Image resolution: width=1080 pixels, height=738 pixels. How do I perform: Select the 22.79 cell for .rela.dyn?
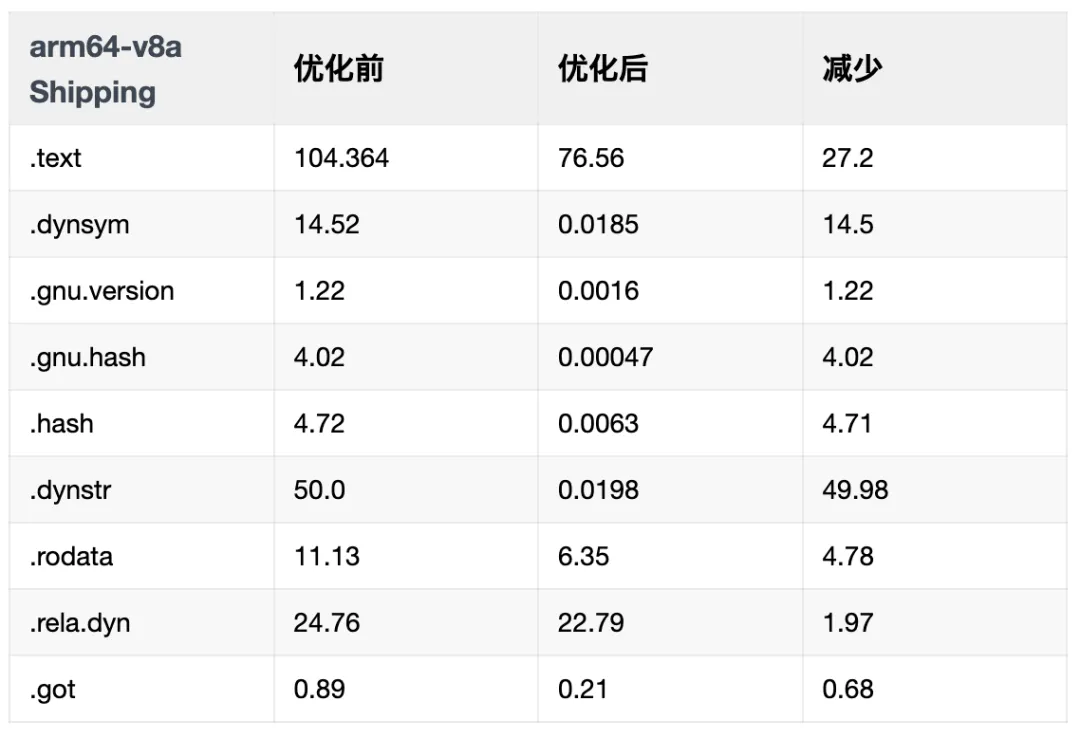591,623
